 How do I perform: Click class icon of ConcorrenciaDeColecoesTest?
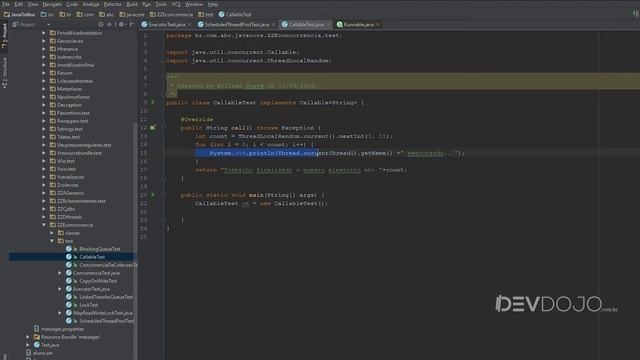(x=69, y=265)
